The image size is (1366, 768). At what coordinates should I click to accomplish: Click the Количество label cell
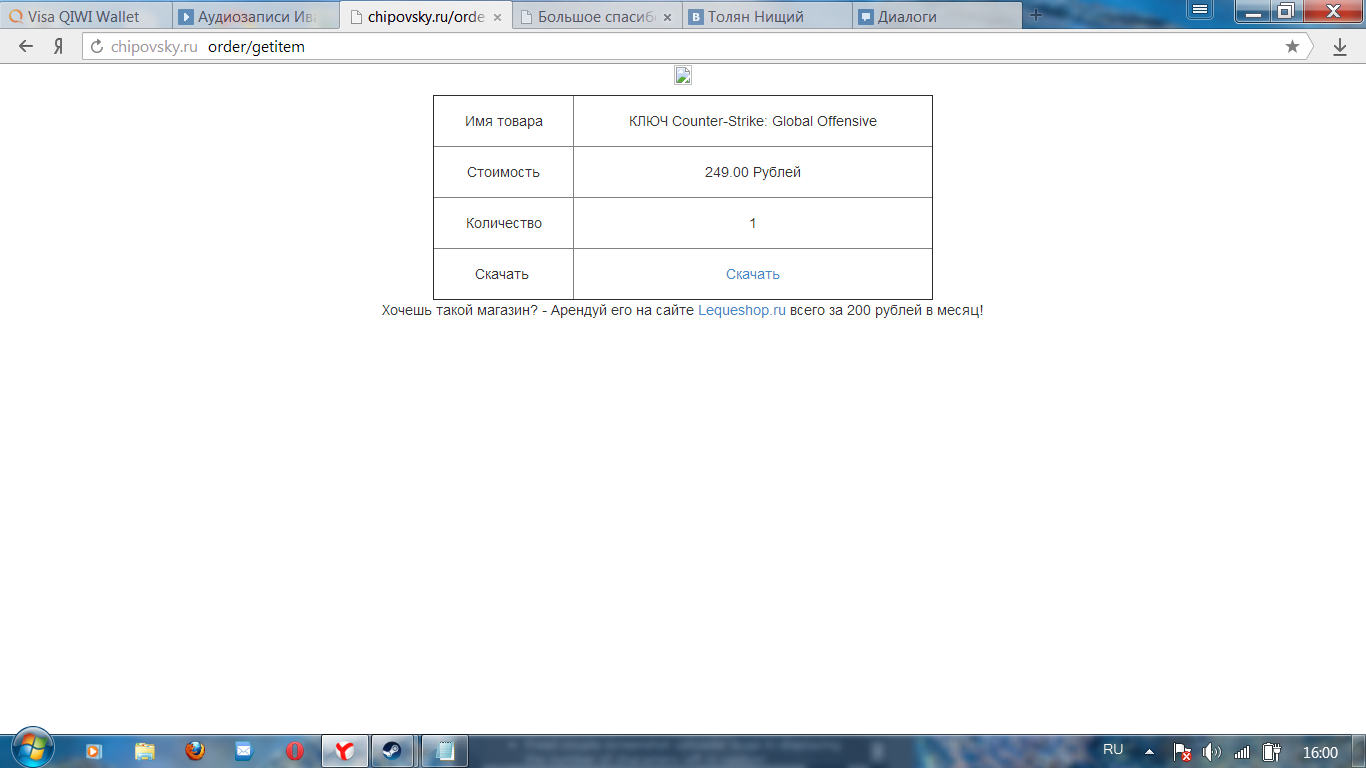point(504,223)
